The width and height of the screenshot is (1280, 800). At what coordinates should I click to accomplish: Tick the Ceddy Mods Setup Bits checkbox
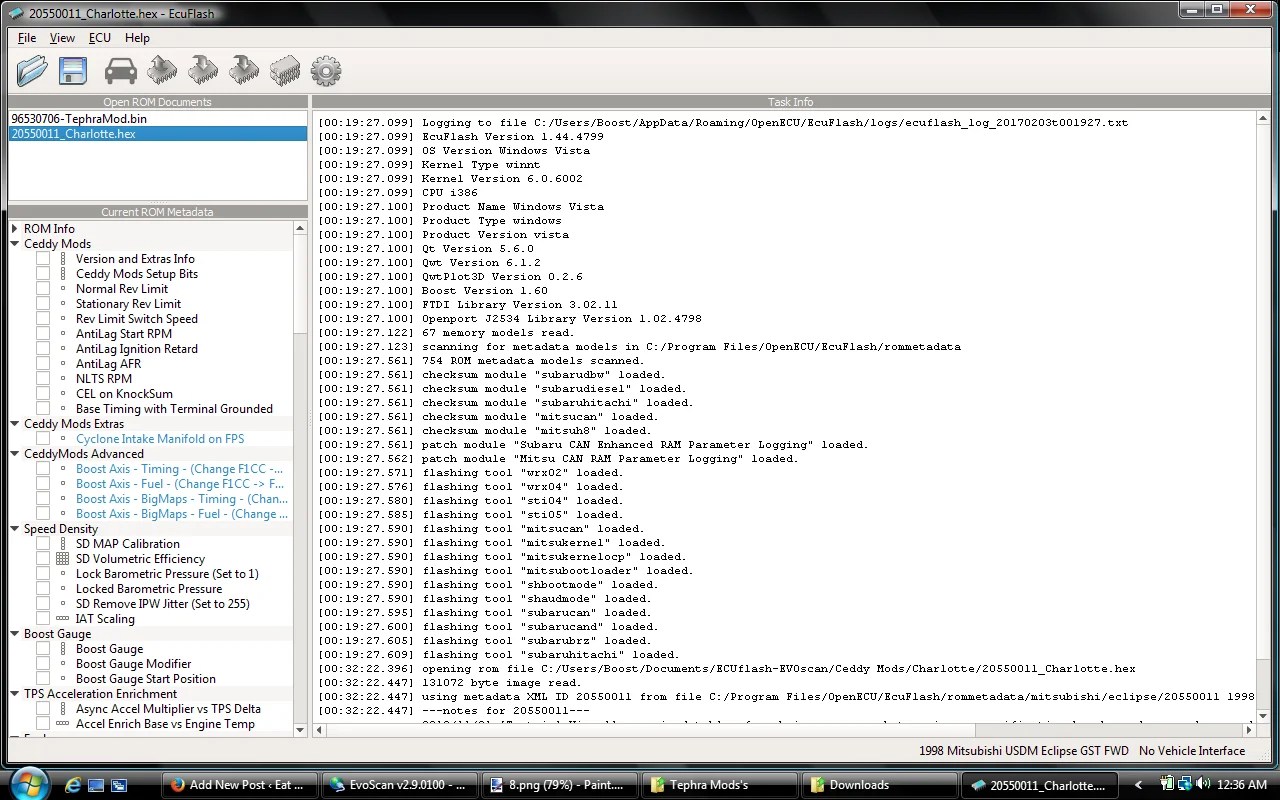pos(43,274)
